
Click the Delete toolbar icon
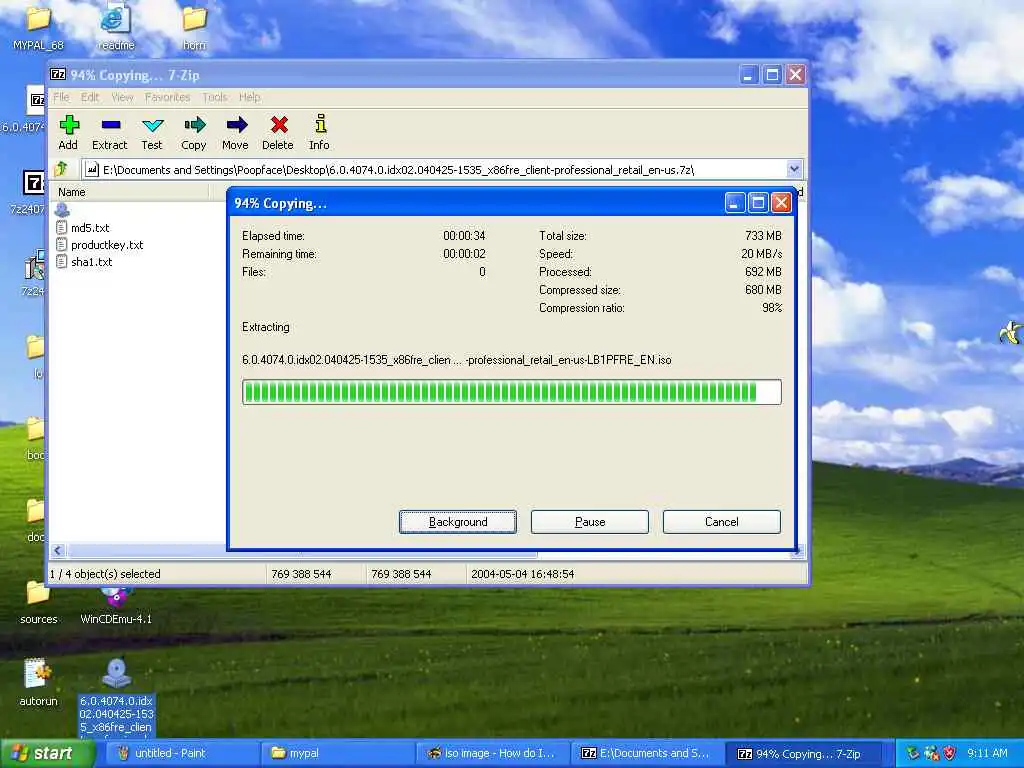coord(278,133)
